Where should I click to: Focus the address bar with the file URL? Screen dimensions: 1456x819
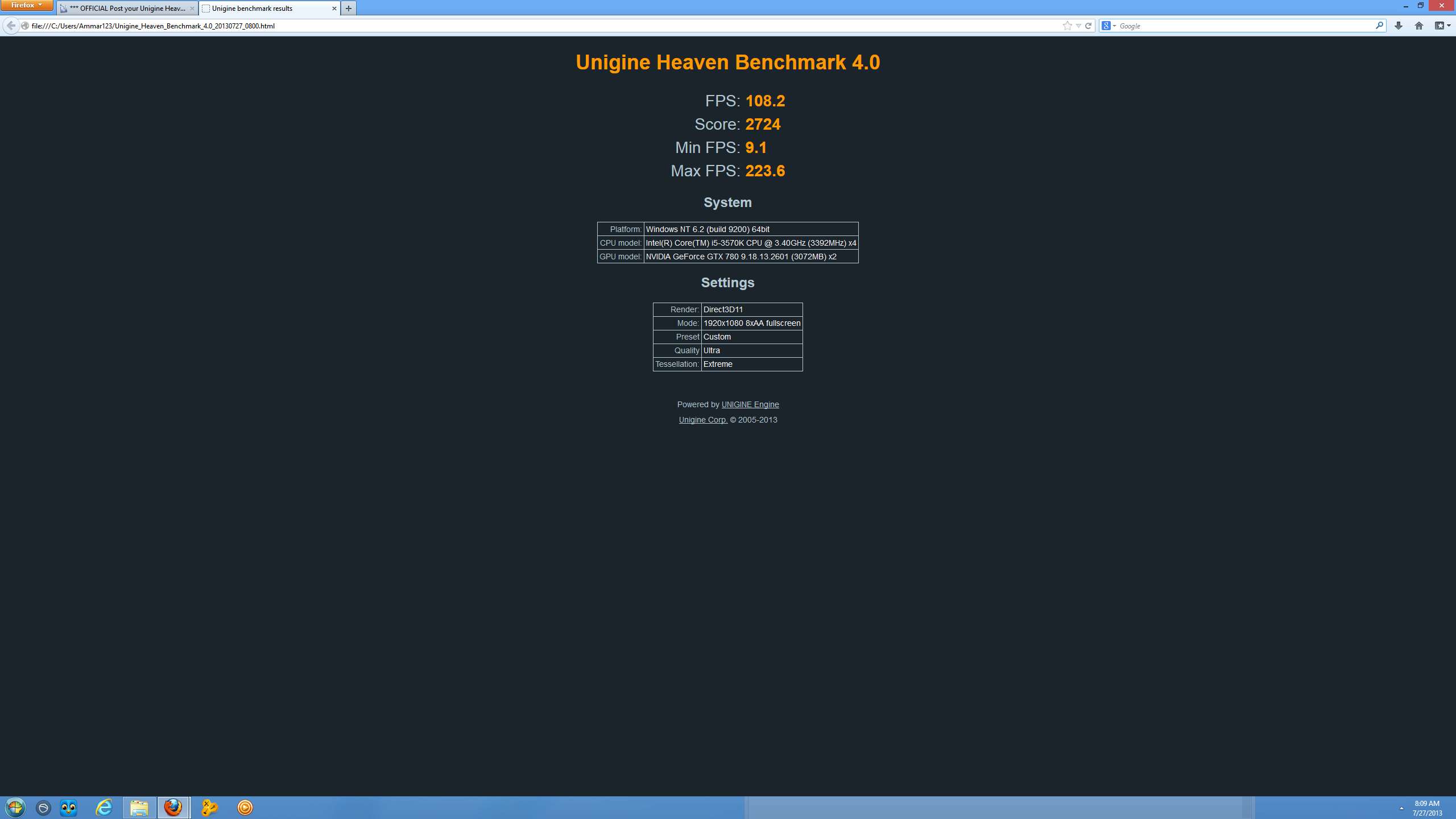tap(540, 26)
